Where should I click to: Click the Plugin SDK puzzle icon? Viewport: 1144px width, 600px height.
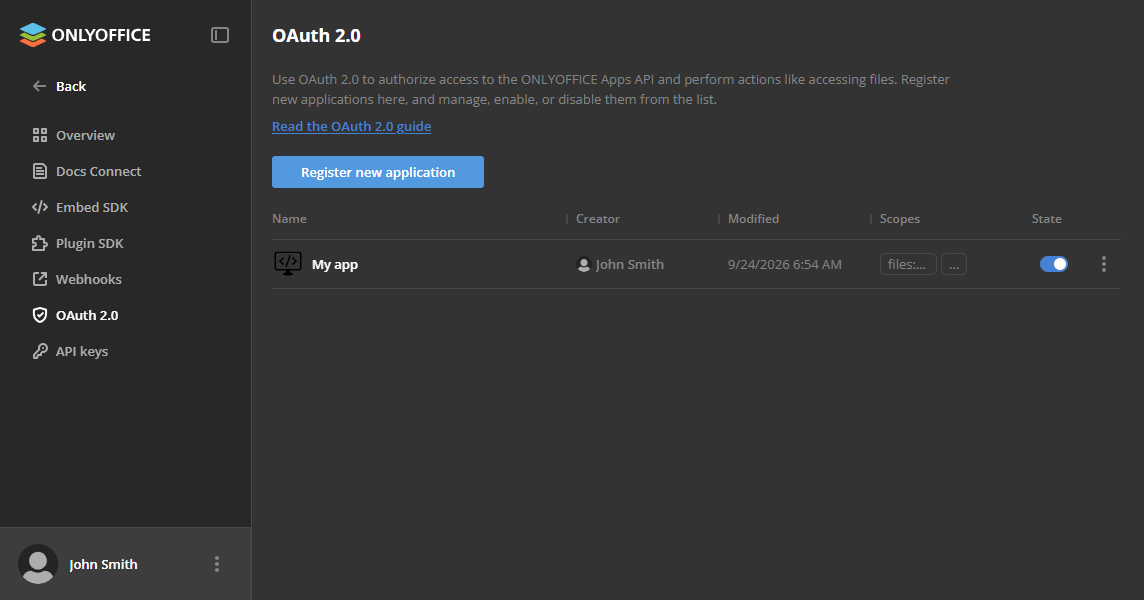39,243
